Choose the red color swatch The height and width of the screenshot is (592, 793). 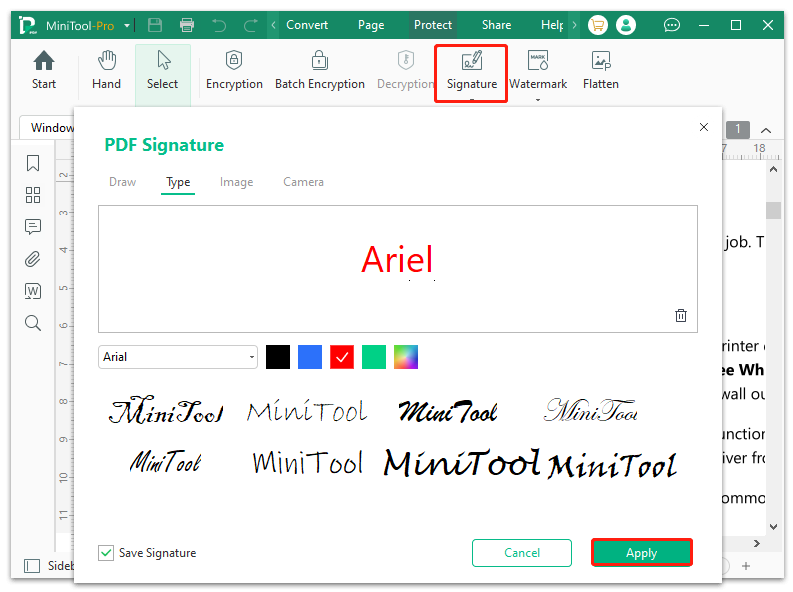click(342, 357)
